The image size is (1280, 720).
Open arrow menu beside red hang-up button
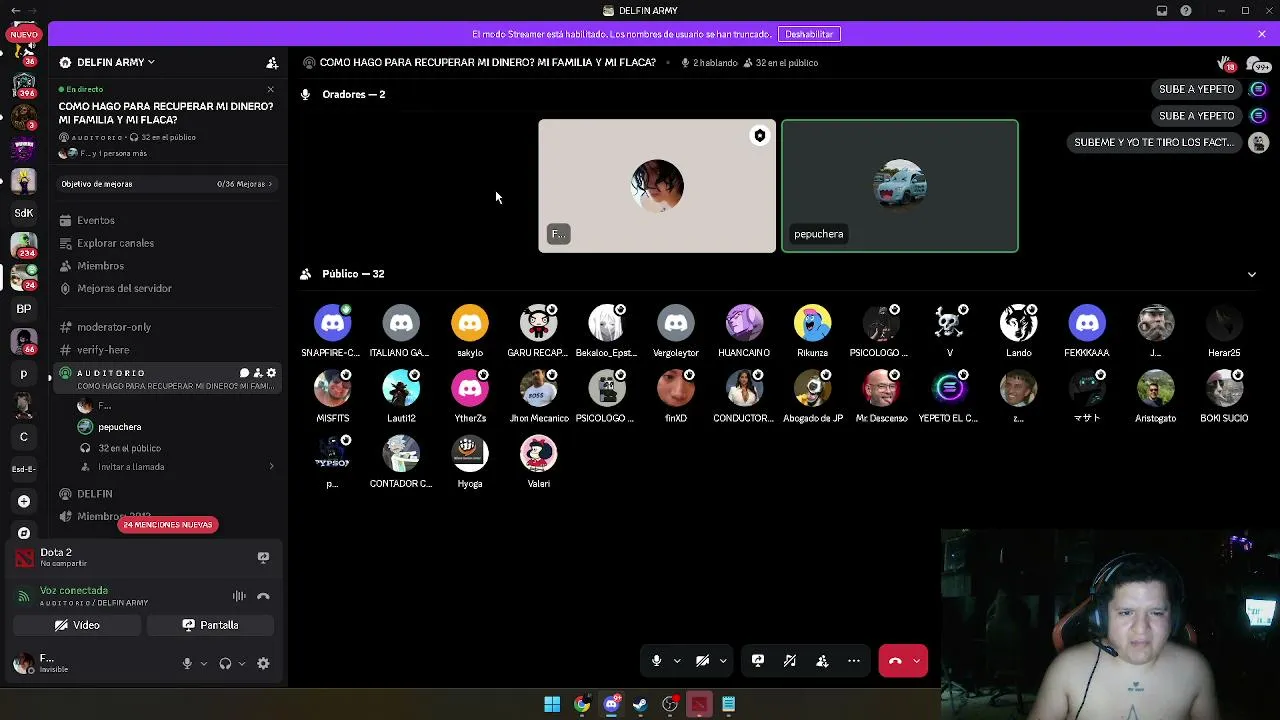pyautogui.click(x=916, y=661)
